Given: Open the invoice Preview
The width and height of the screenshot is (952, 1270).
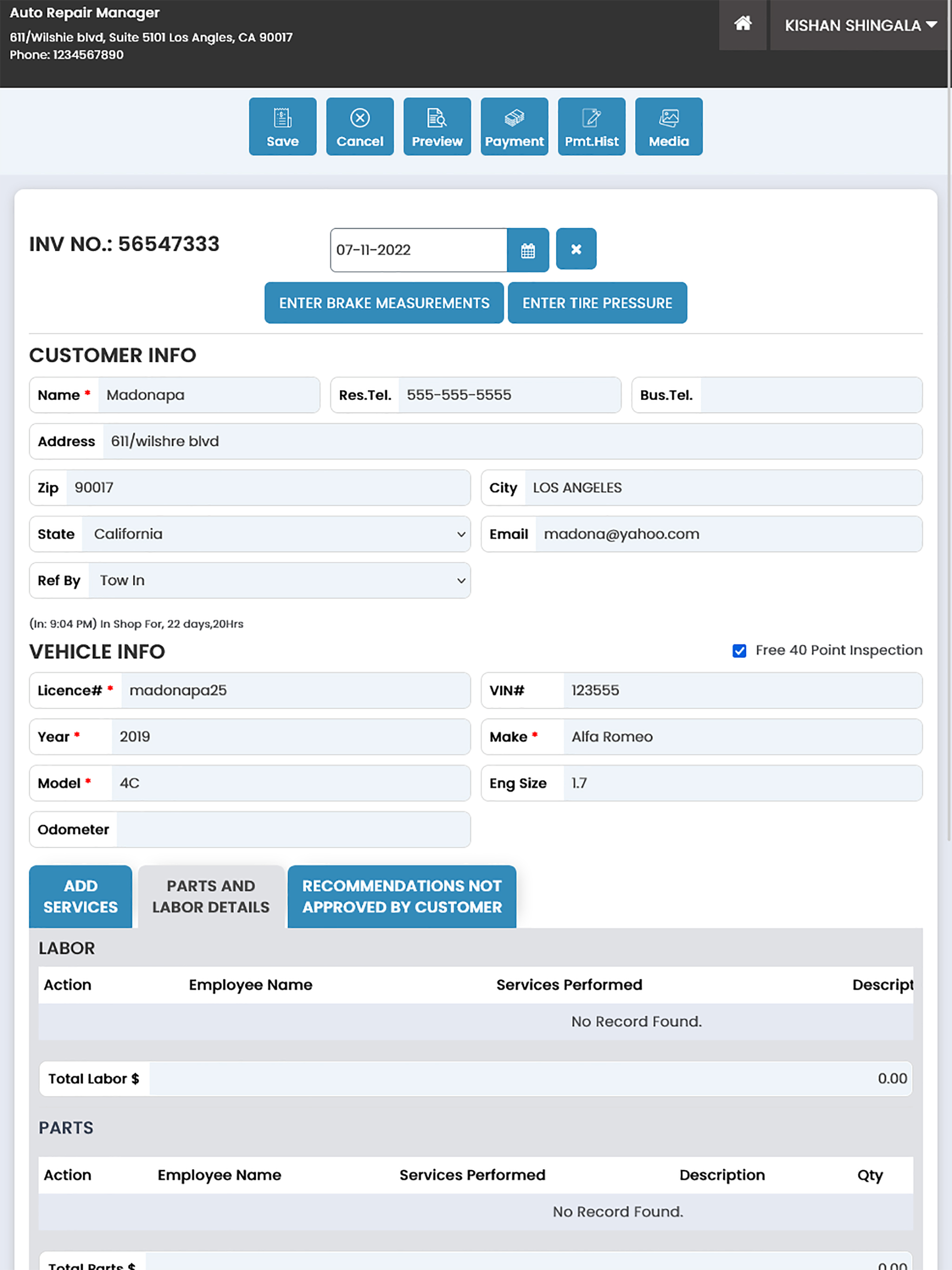Looking at the screenshot, I should point(437,126).
